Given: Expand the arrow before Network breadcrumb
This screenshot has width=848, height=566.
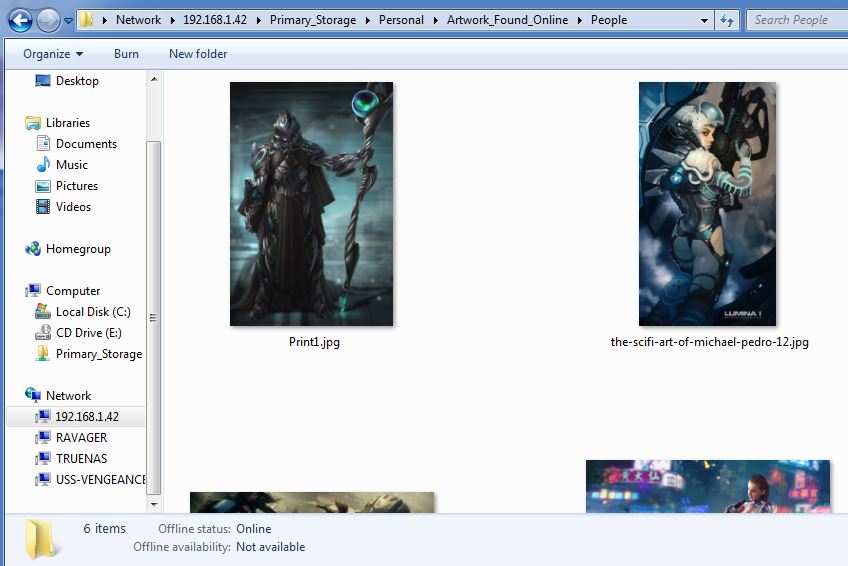Looking at the screenshot, I should point(104,21).
